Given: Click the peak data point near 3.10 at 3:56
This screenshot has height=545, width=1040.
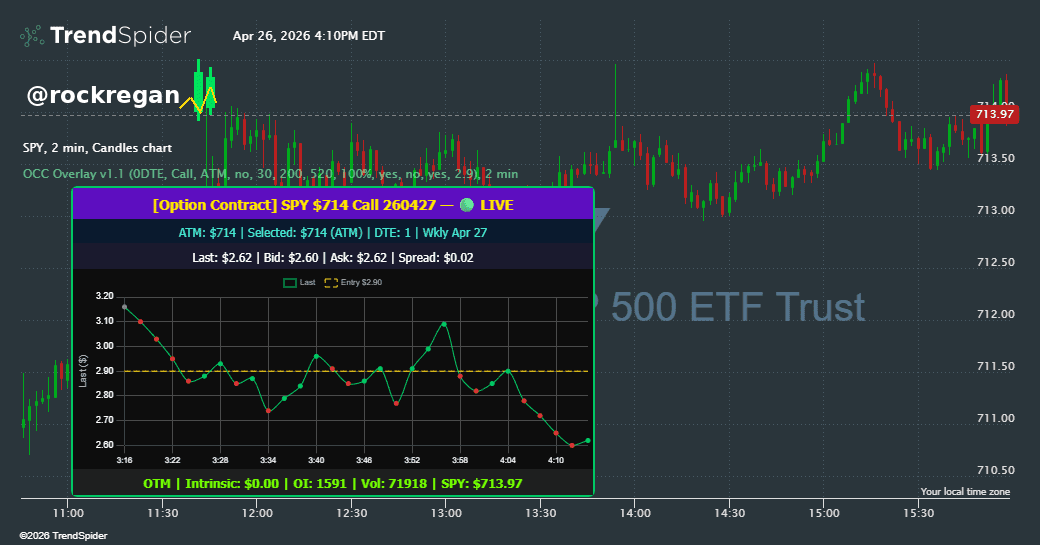Looking at the screenshot, I should click(x=444, y=324).
